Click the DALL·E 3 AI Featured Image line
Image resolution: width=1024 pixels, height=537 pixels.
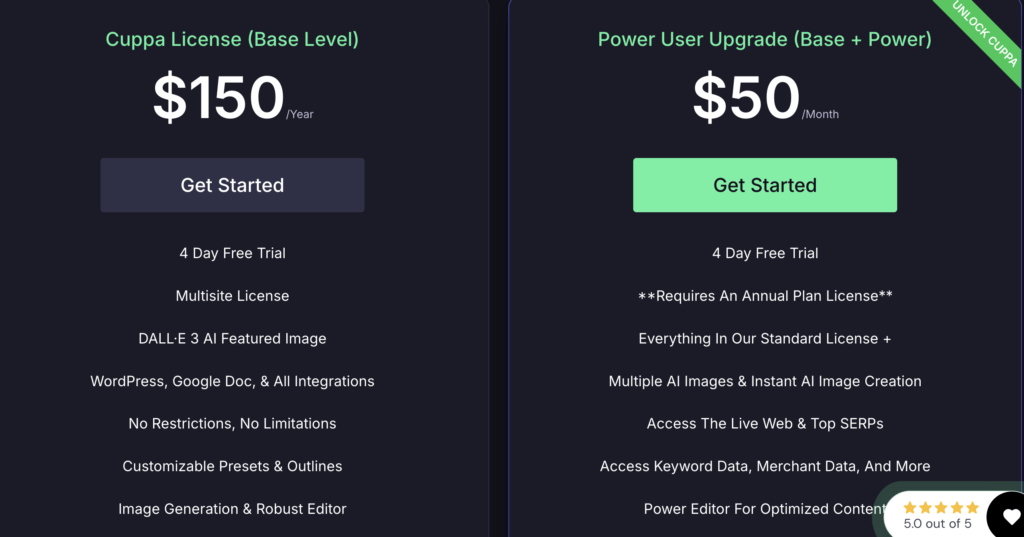click(232, 338)
